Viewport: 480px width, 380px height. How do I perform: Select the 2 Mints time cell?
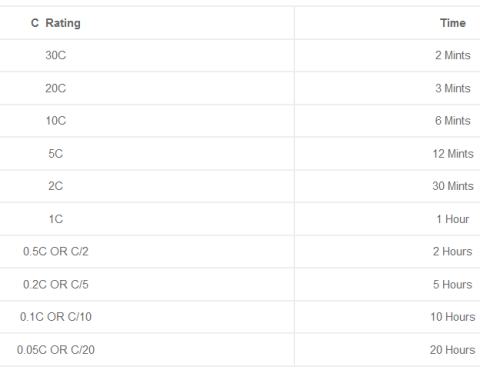[x=453, y=55]
